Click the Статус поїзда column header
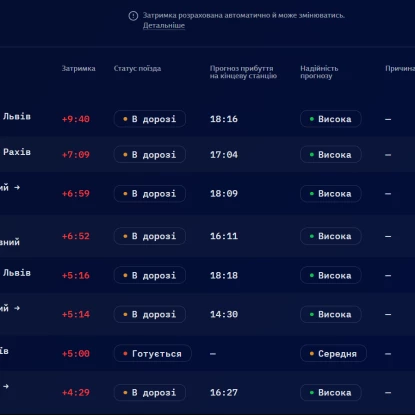415x415 pixels. click(x=137, y=69)
